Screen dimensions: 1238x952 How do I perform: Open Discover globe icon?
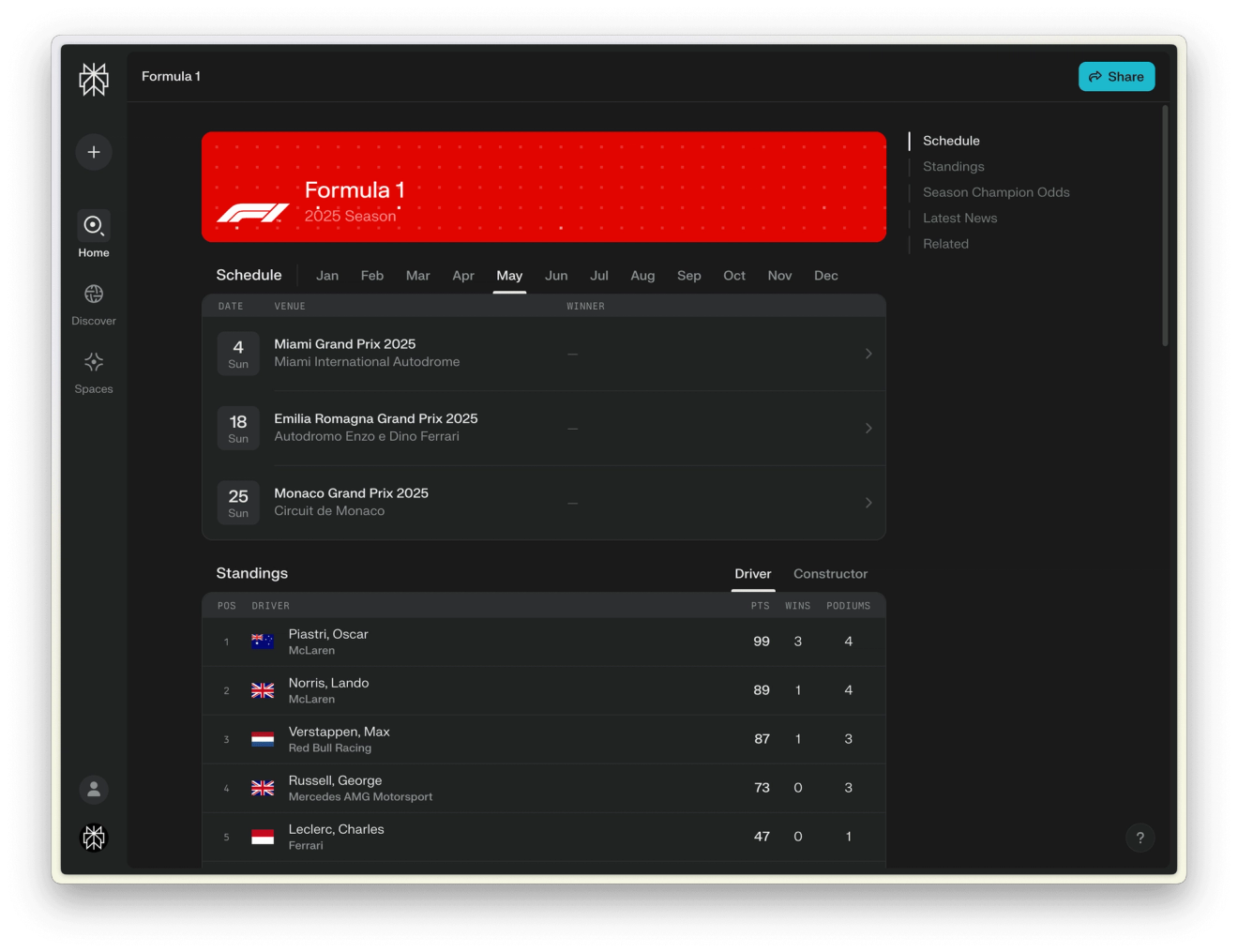[94, 294]
